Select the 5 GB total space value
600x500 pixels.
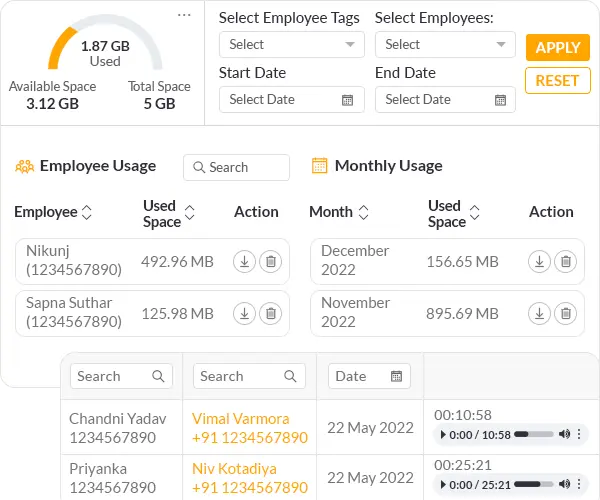pos(160,104)
